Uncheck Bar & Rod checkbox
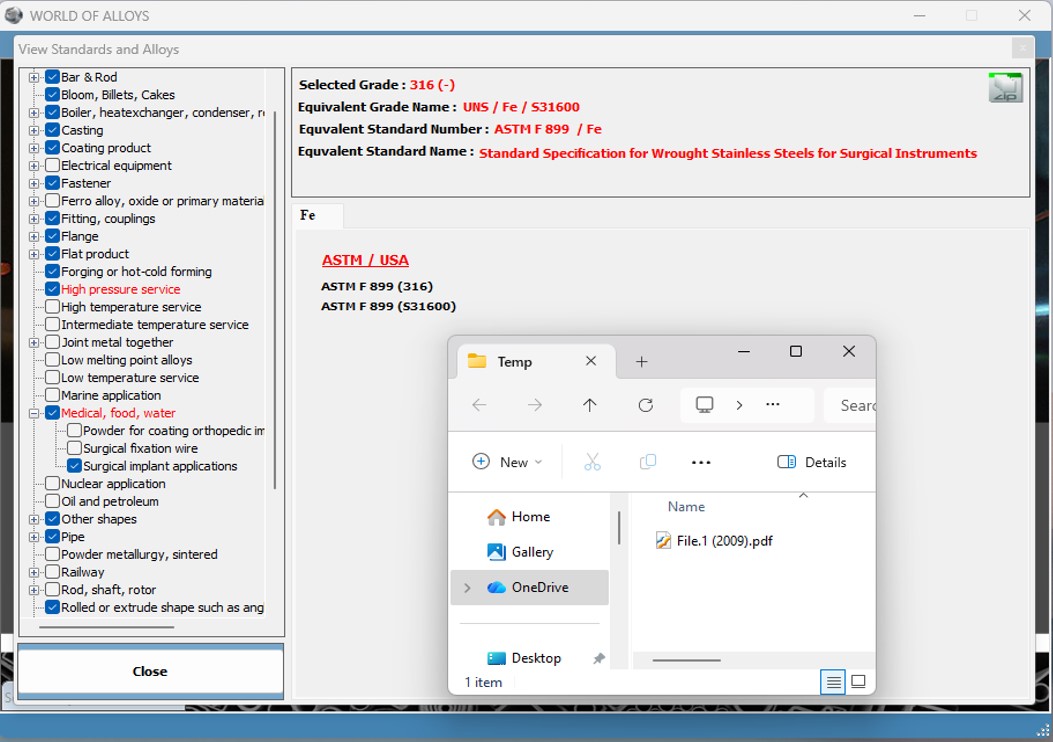Image resolution: width=1053 pixels, height=742 pixels. point(52,77)
